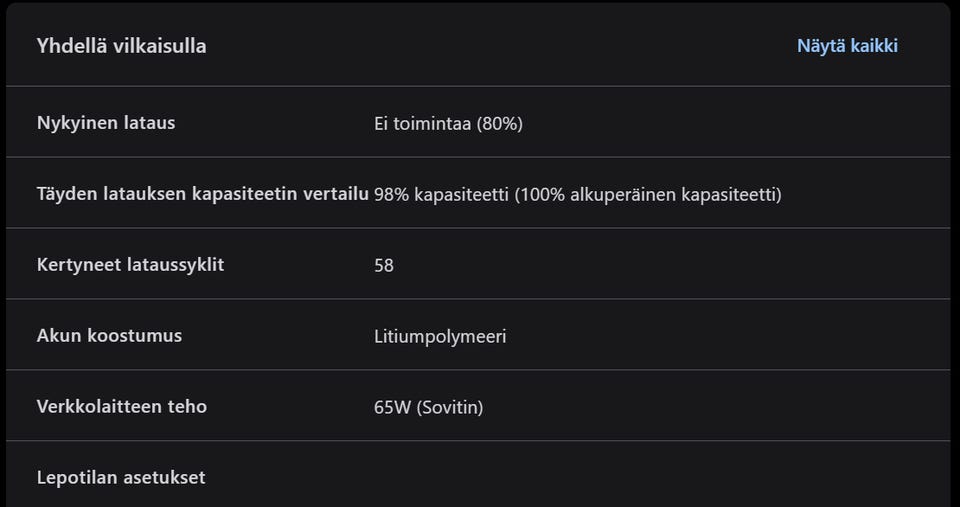This screenshot has height=507, width=960.
Task: Select the charge cycle count 58
Action: (x=384, y=265)
